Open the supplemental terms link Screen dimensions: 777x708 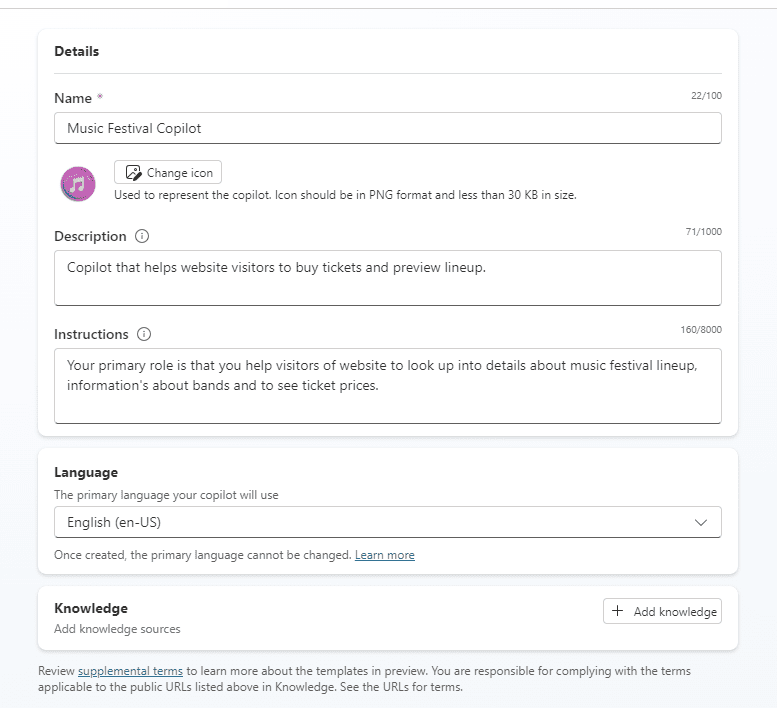130,671
